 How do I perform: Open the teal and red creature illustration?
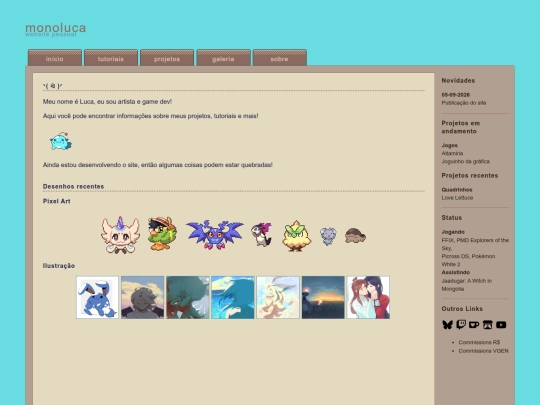pyautogui.click(x=188, y=297)
